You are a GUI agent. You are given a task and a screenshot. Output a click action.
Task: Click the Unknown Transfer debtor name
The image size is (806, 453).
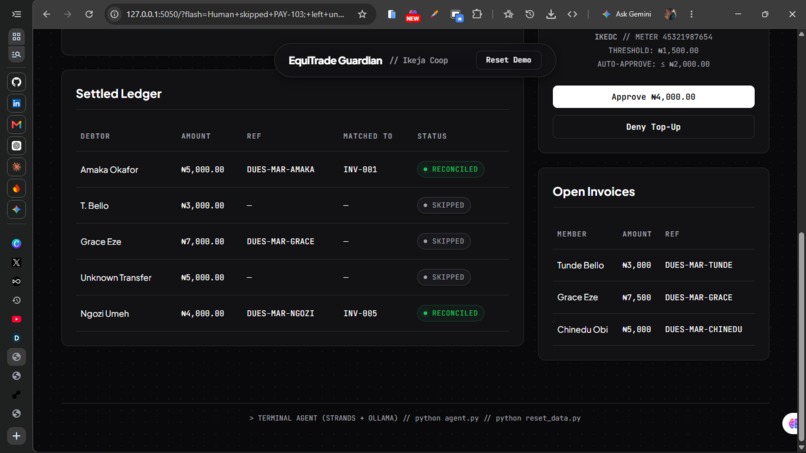pos(116,278)
